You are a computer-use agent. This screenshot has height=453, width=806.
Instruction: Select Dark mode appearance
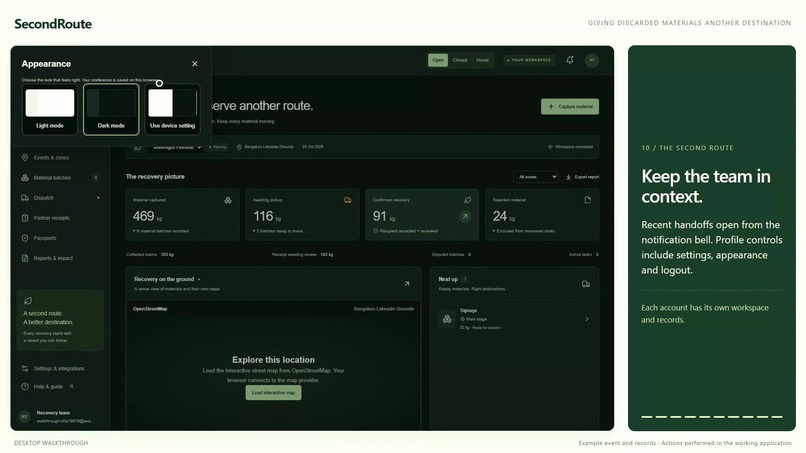coord(111,110)
